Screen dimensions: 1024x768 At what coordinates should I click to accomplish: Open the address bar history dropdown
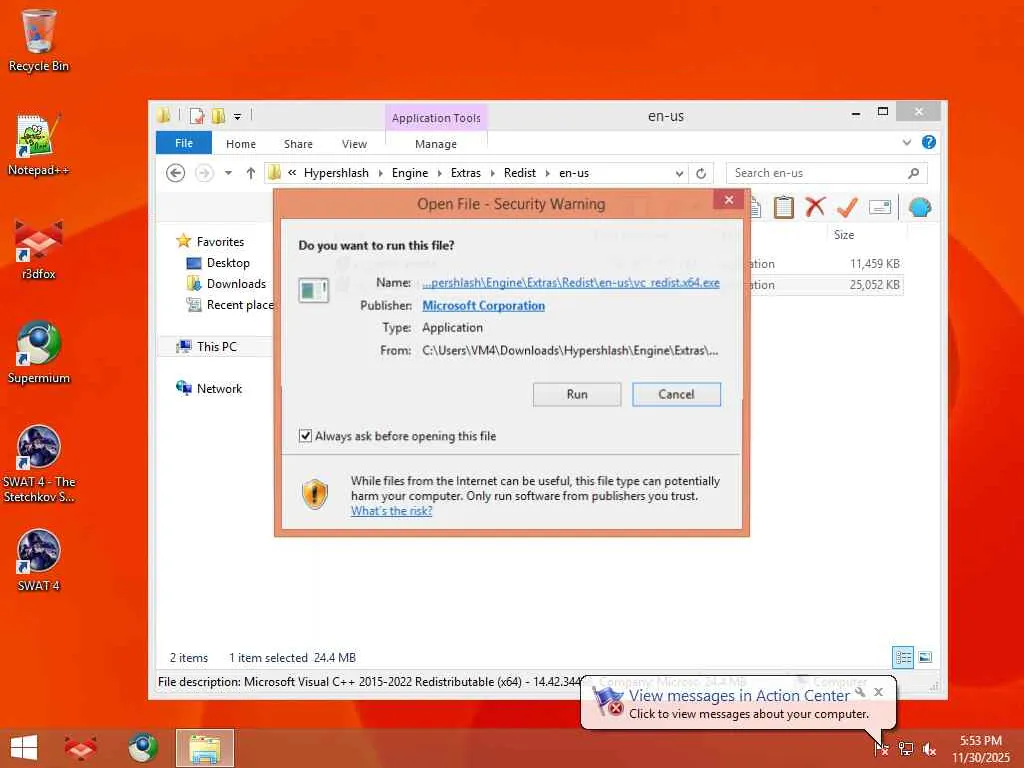point(679,173)
